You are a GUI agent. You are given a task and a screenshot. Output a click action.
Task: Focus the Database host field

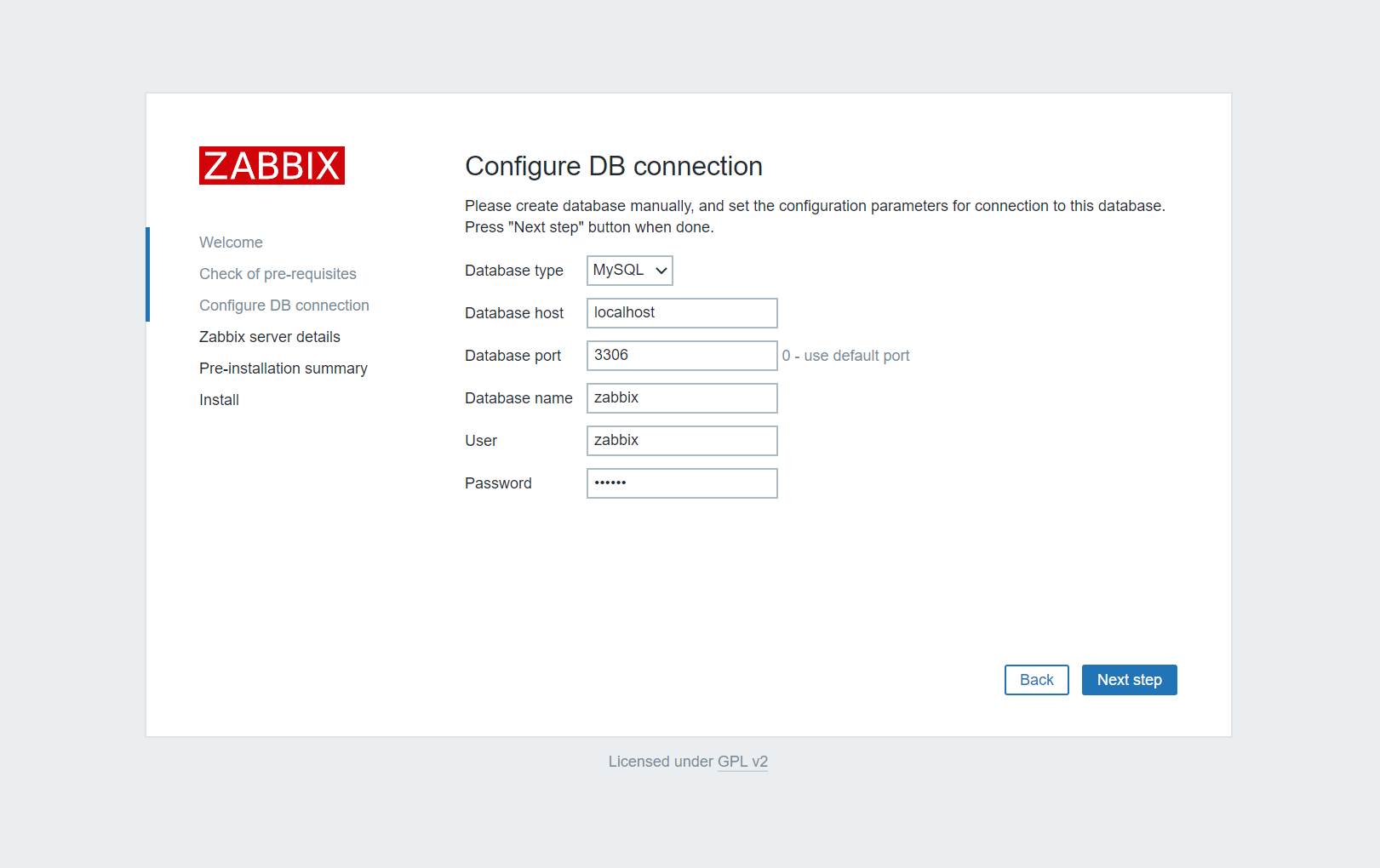pos(682,313)
